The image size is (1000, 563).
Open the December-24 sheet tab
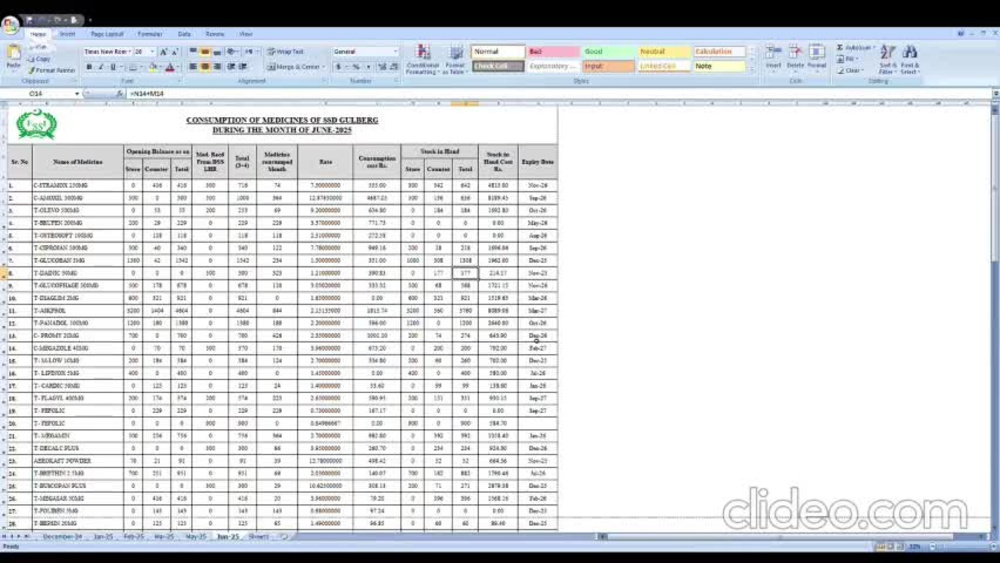coord(62,537)
